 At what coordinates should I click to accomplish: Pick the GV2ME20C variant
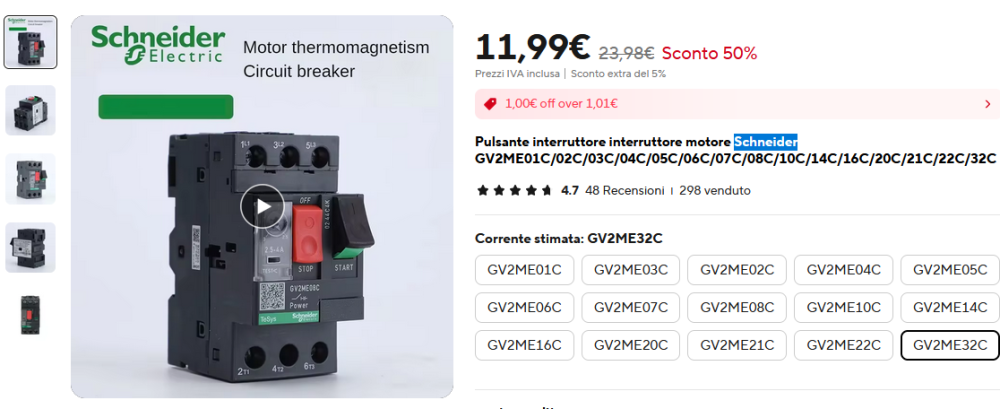(x=631, y=345)
